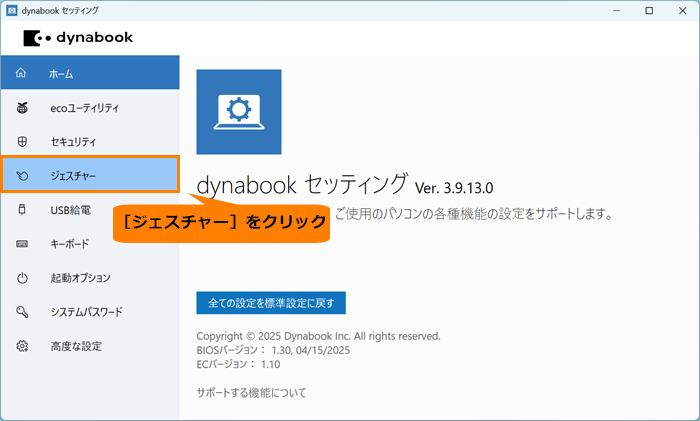The image size is (700, 421).
Task: Click the system password key icon
Action: click(22, 312)
